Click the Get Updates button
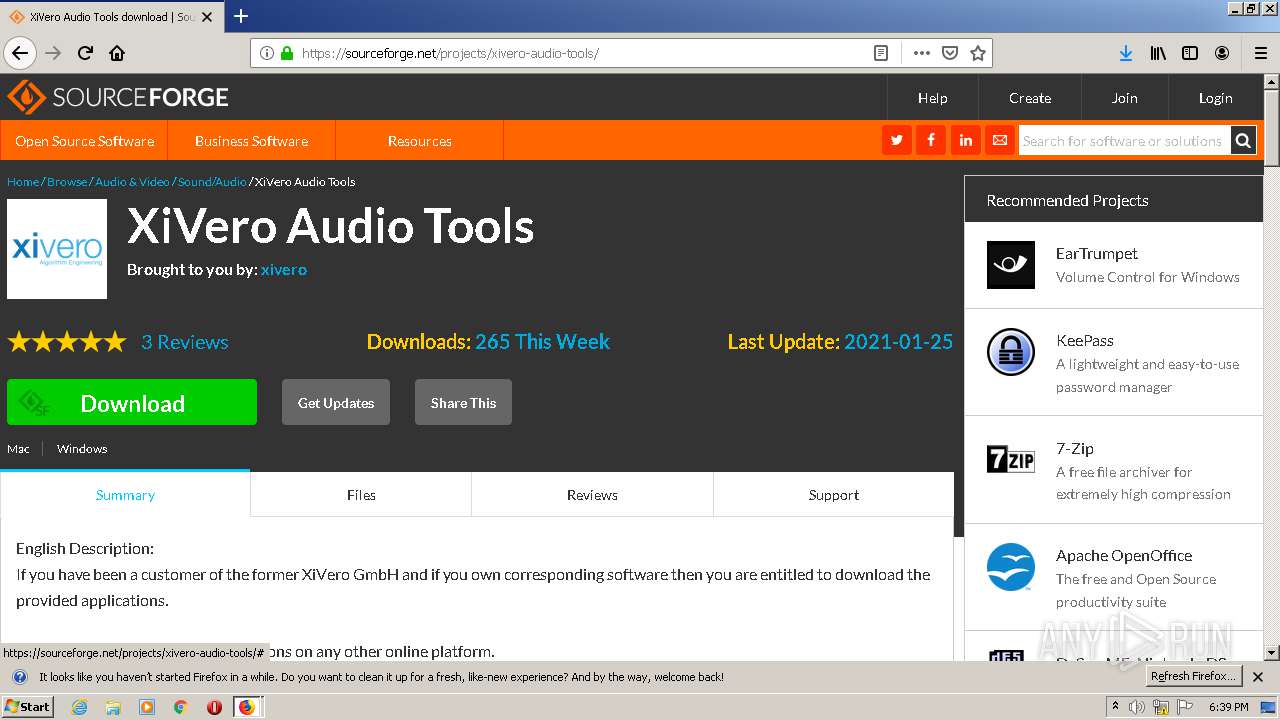 (336, 402)
